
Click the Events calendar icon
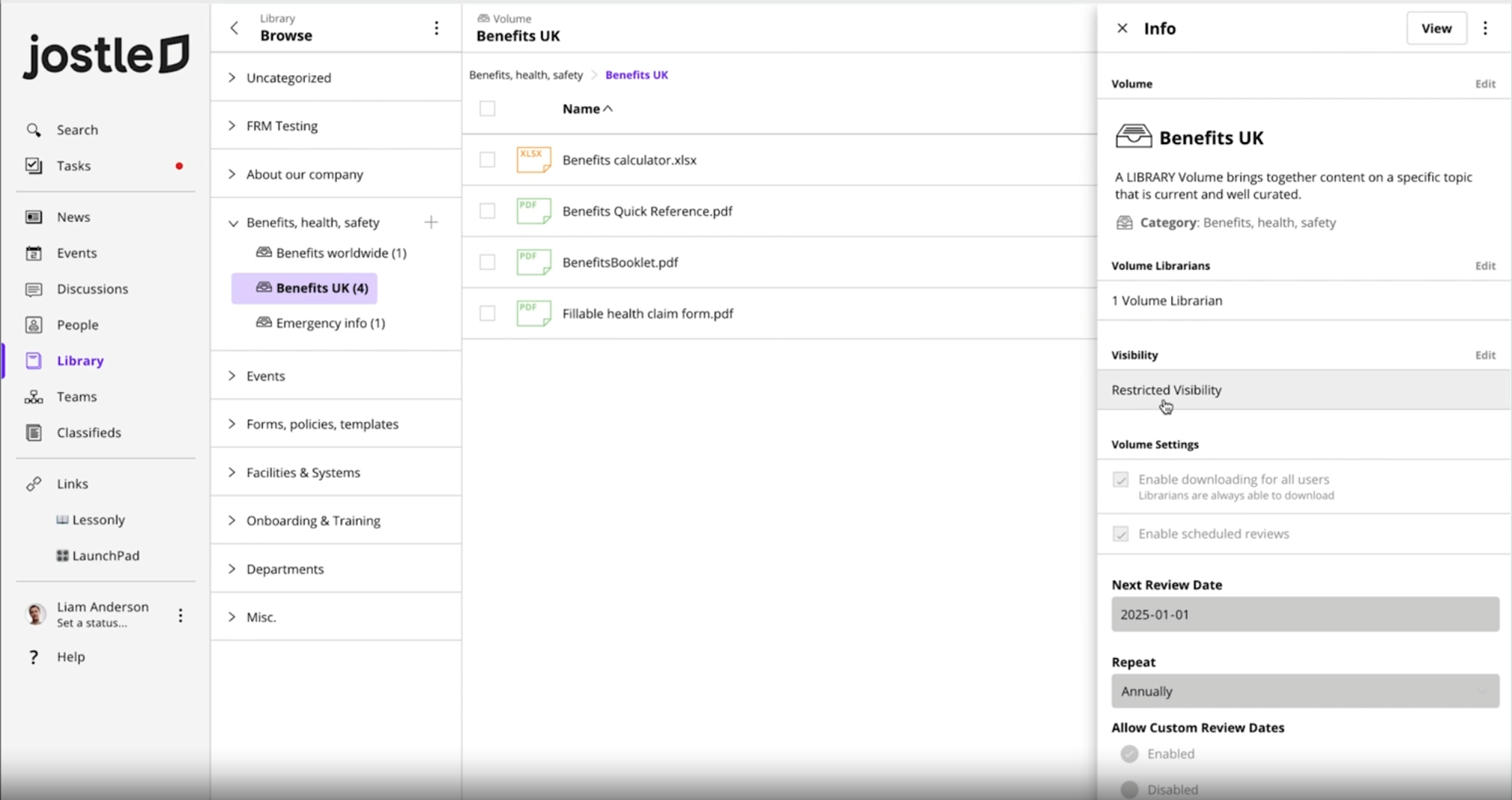(34, 253)
